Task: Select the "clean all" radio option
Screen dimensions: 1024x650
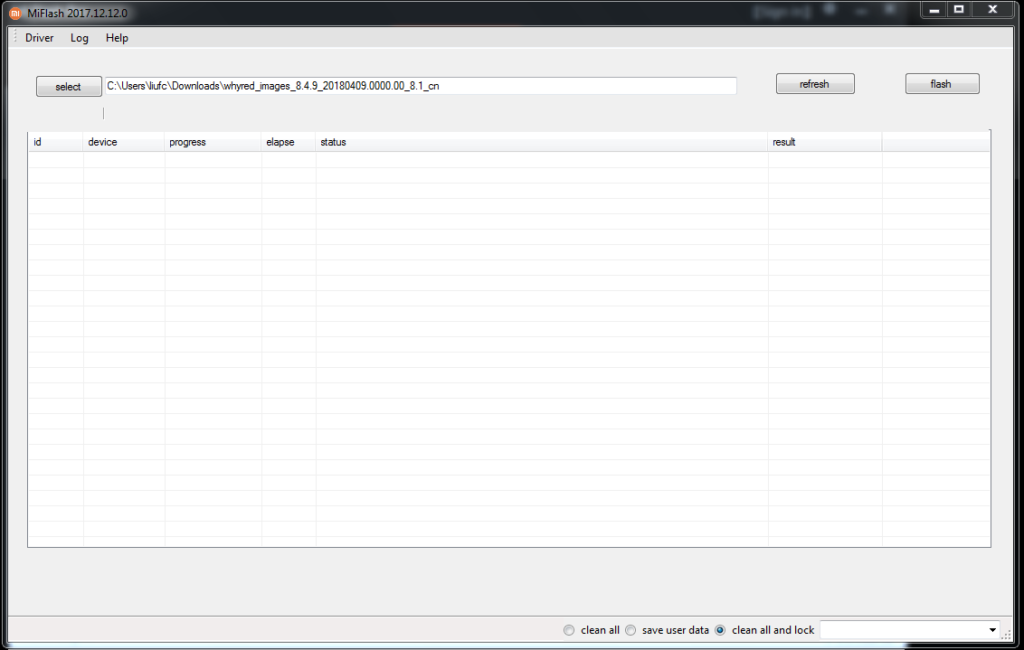Action: pyautogui.click(x=570, y=630)
